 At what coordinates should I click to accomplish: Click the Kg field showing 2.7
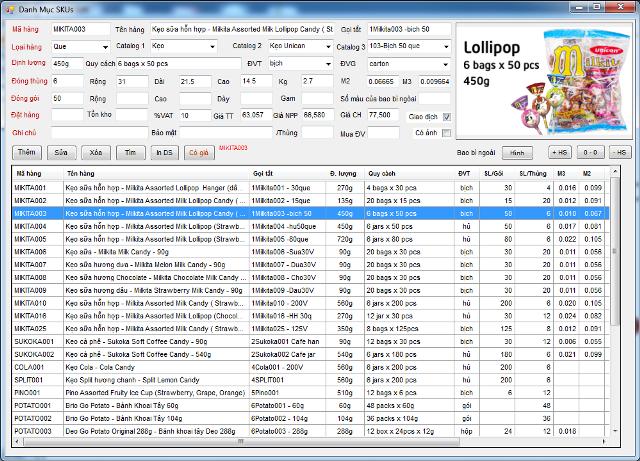(x=317, y=81)
